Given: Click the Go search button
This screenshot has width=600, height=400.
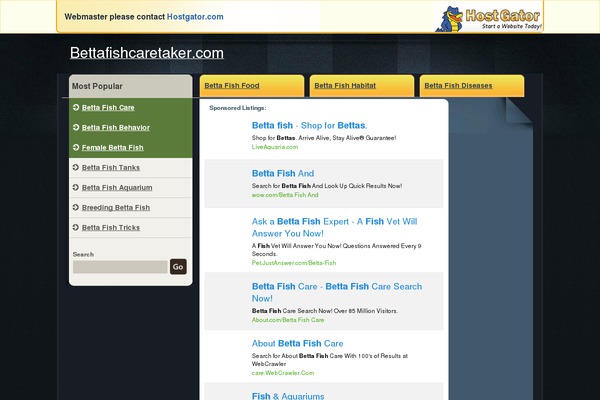Looking at the screenshot, I should click(178, 267).
